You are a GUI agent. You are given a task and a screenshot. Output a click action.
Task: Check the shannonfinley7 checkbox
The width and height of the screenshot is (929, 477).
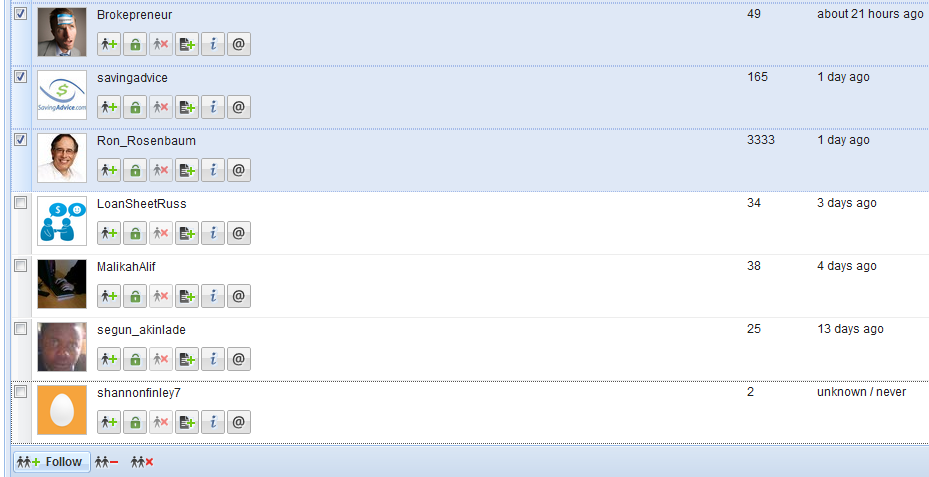pyautogui.click(x=21, y=392)
